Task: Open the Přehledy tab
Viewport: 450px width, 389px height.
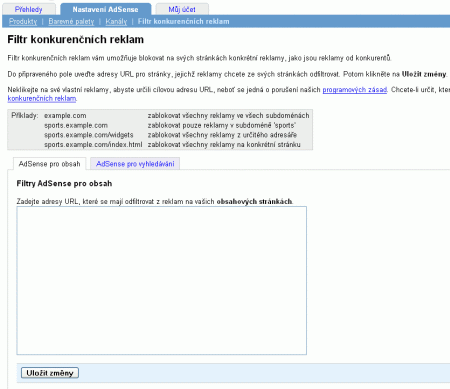Action: 29,9
